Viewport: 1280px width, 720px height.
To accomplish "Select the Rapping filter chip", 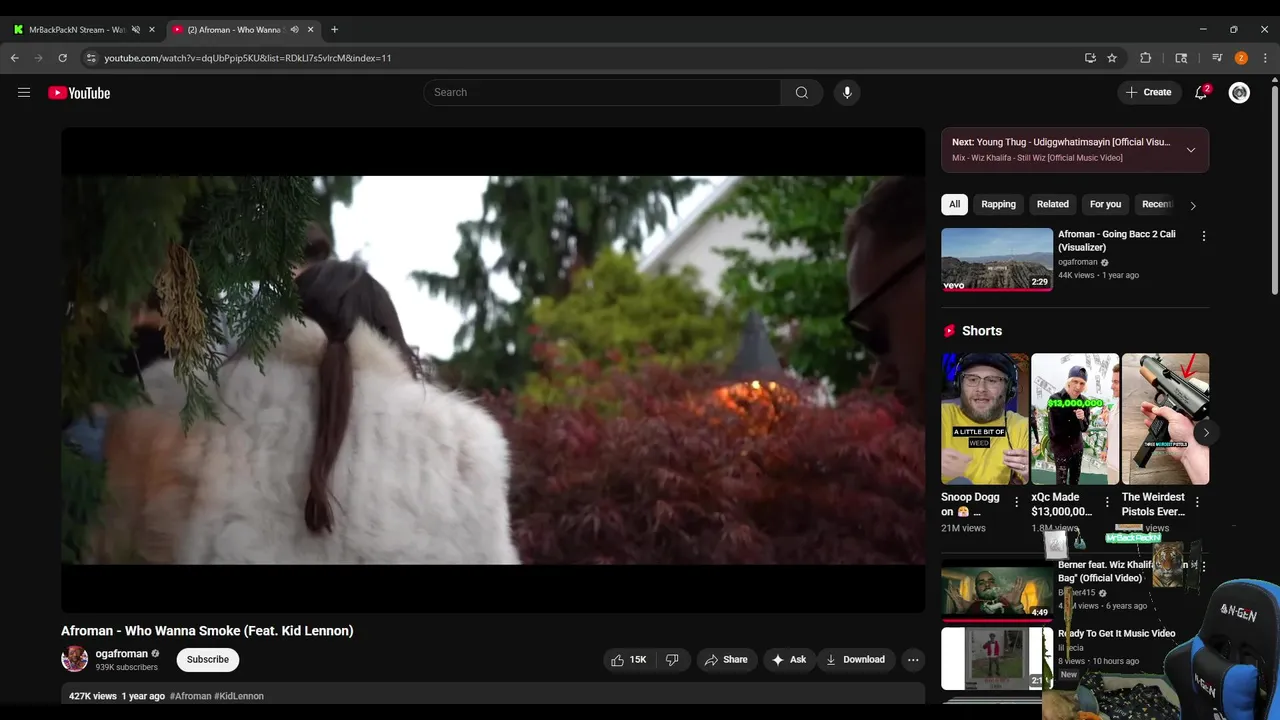I will [x=998, y=204].
